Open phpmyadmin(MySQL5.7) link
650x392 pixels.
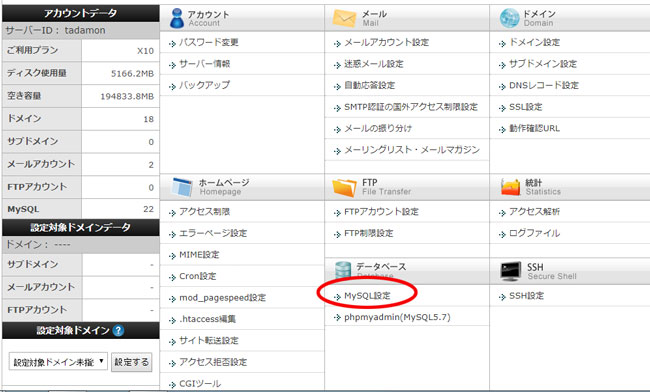(x=397, y=317)
